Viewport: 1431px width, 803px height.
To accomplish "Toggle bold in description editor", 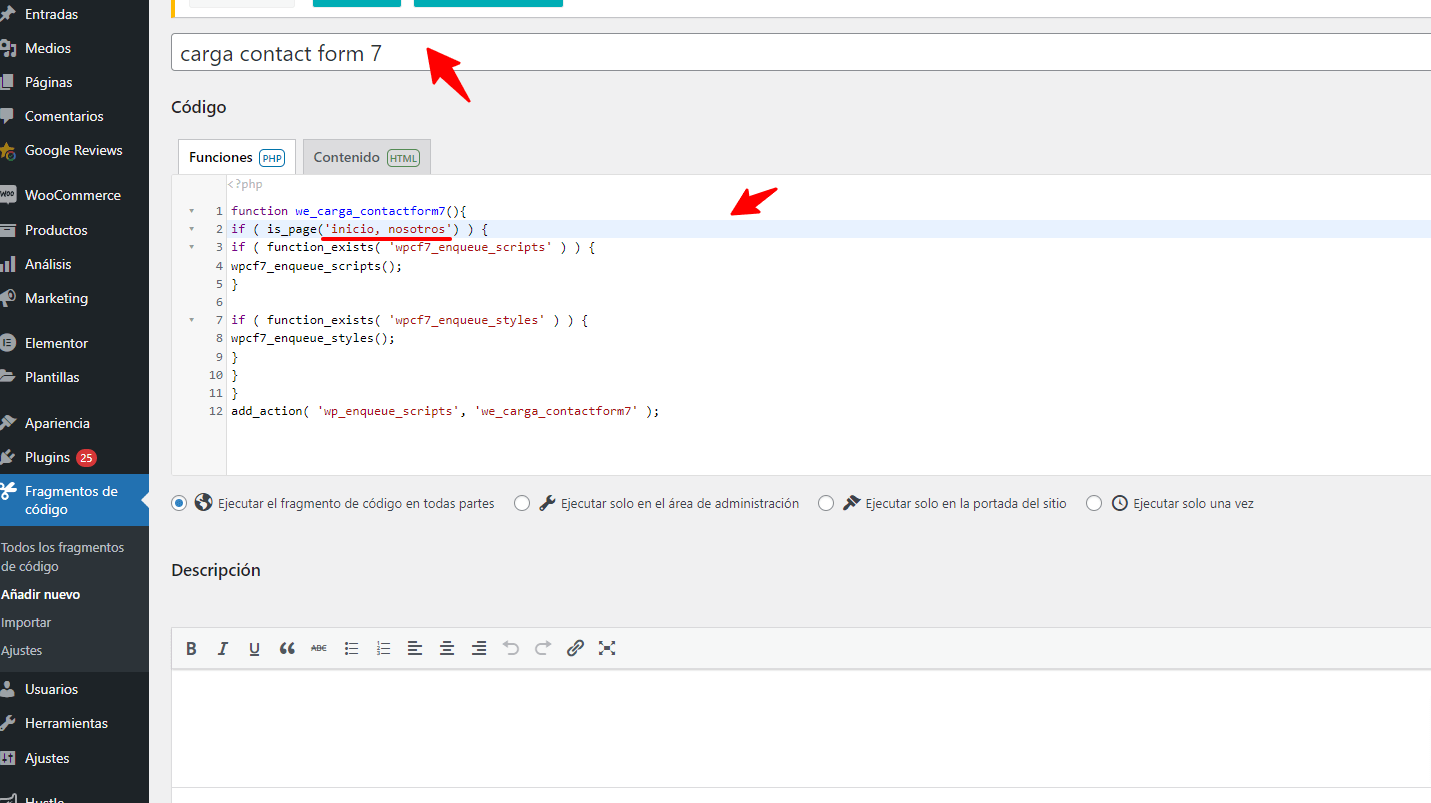I will [191, 648].
